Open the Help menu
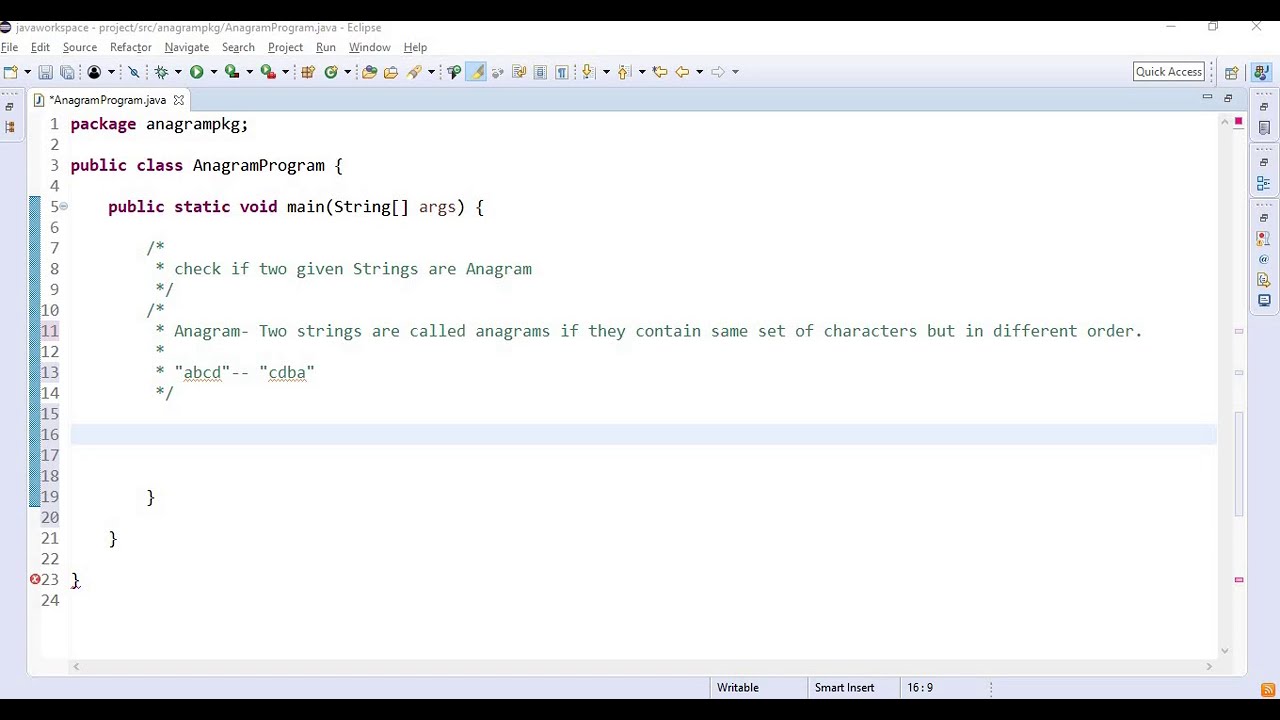 (415, 47)
